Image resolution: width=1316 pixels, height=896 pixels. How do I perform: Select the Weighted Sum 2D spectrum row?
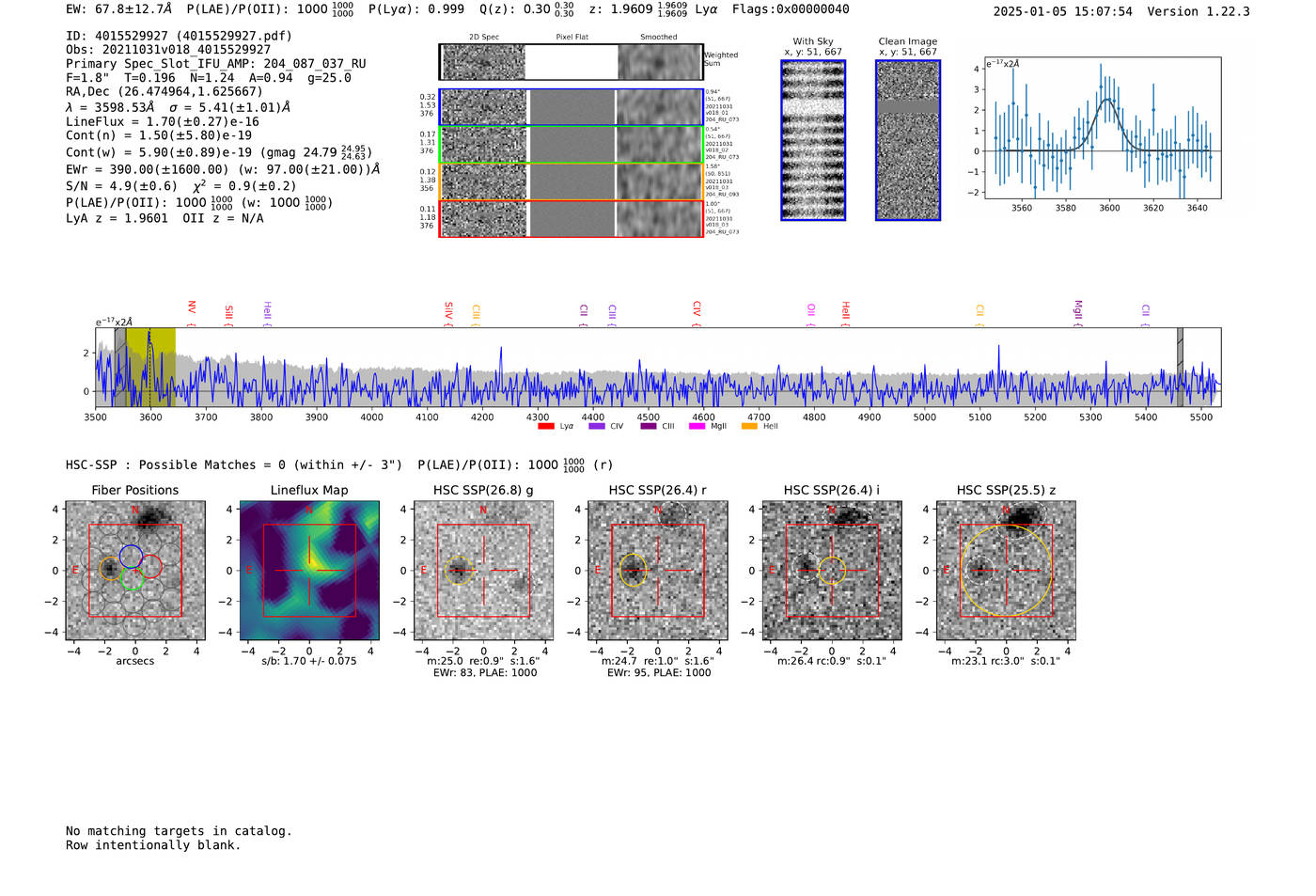(x=572, y=62)
